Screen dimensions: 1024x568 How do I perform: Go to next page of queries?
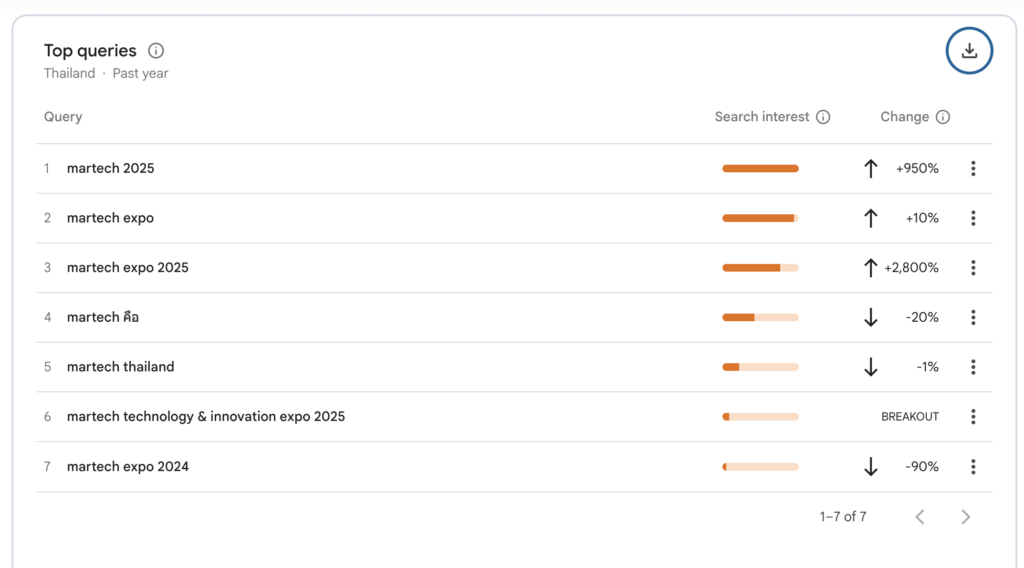[965, 517]
